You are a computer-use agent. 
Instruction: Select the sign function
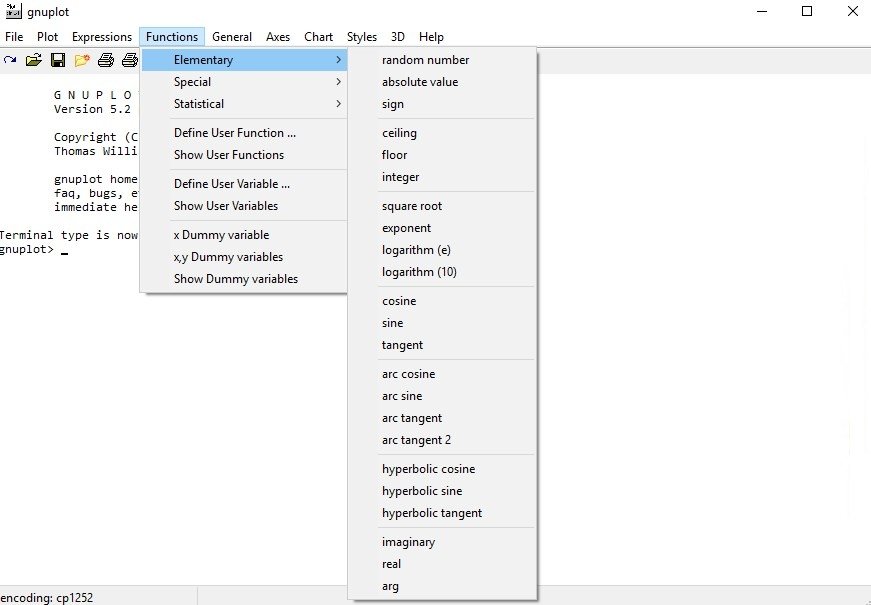click(443, 104)
